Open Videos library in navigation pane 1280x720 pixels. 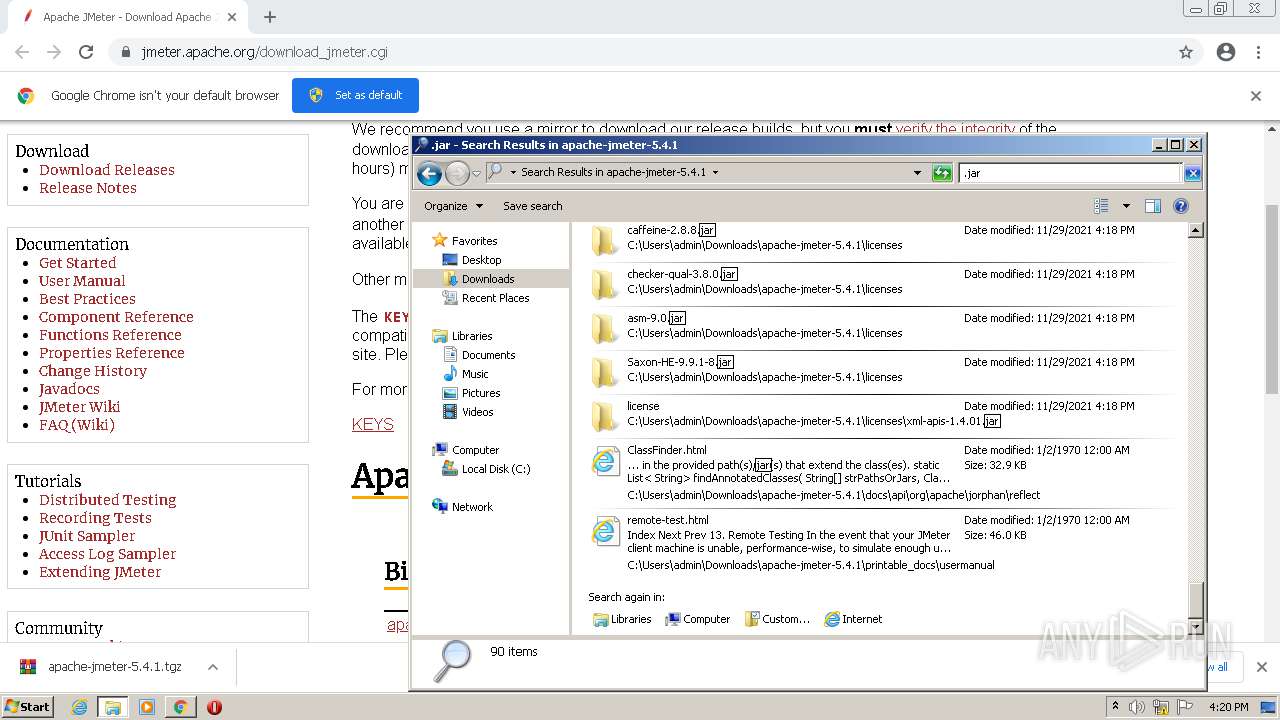477,412
